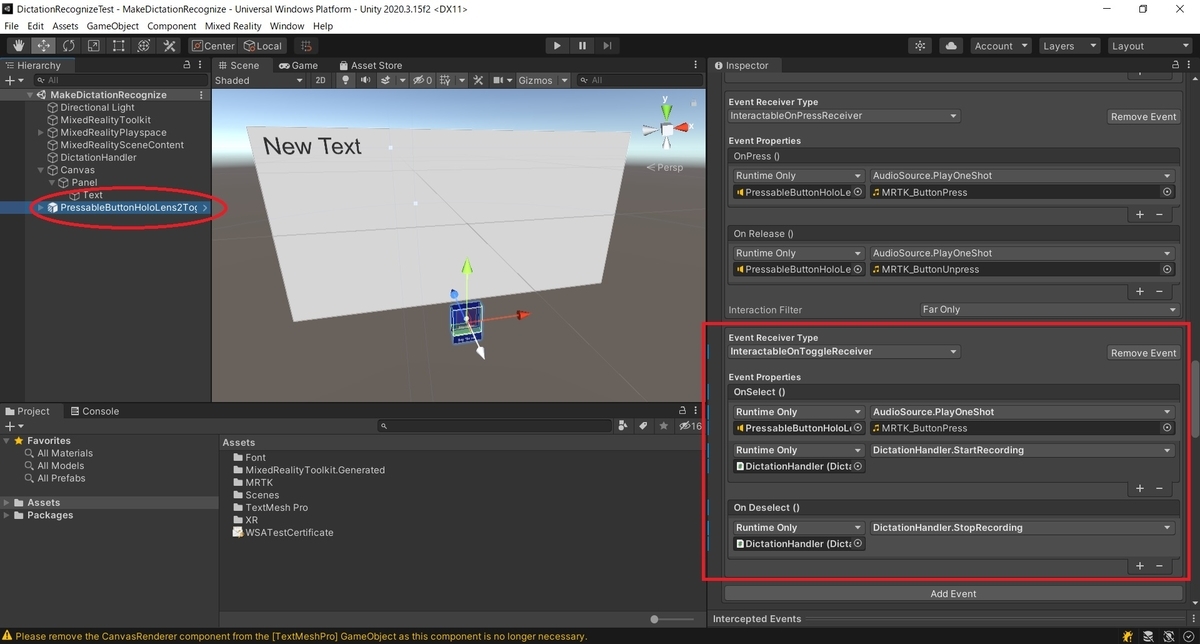This screenshot has height=644, width=1200.
Task: Click Add Event button
Action: pyautogui.click(x=953, y=594)
